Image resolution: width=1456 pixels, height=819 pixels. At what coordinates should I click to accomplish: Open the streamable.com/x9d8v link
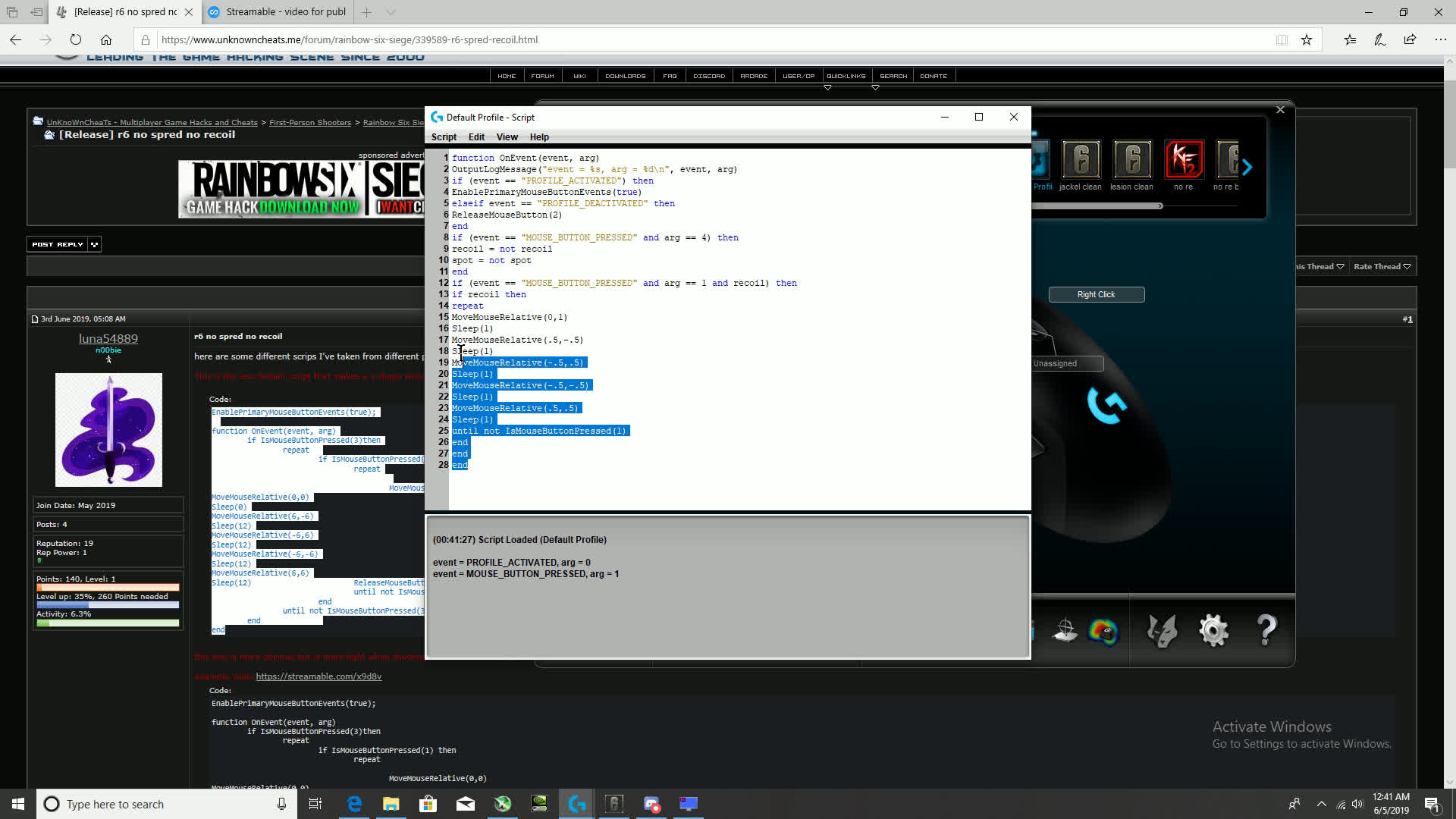[x=318, y=676]
